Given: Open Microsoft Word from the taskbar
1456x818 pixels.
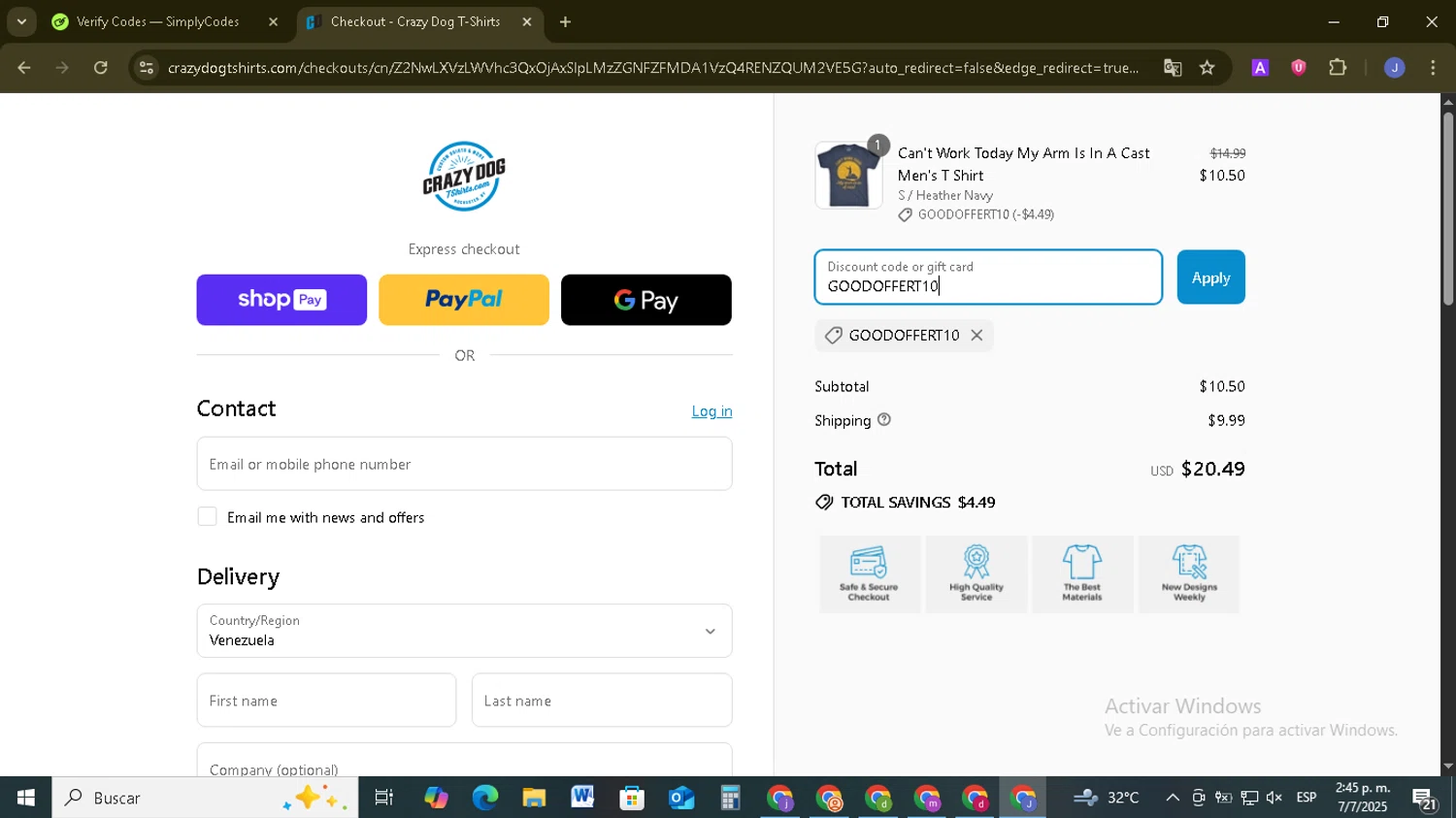Looking at the screenshot, I should pos(582,798).
